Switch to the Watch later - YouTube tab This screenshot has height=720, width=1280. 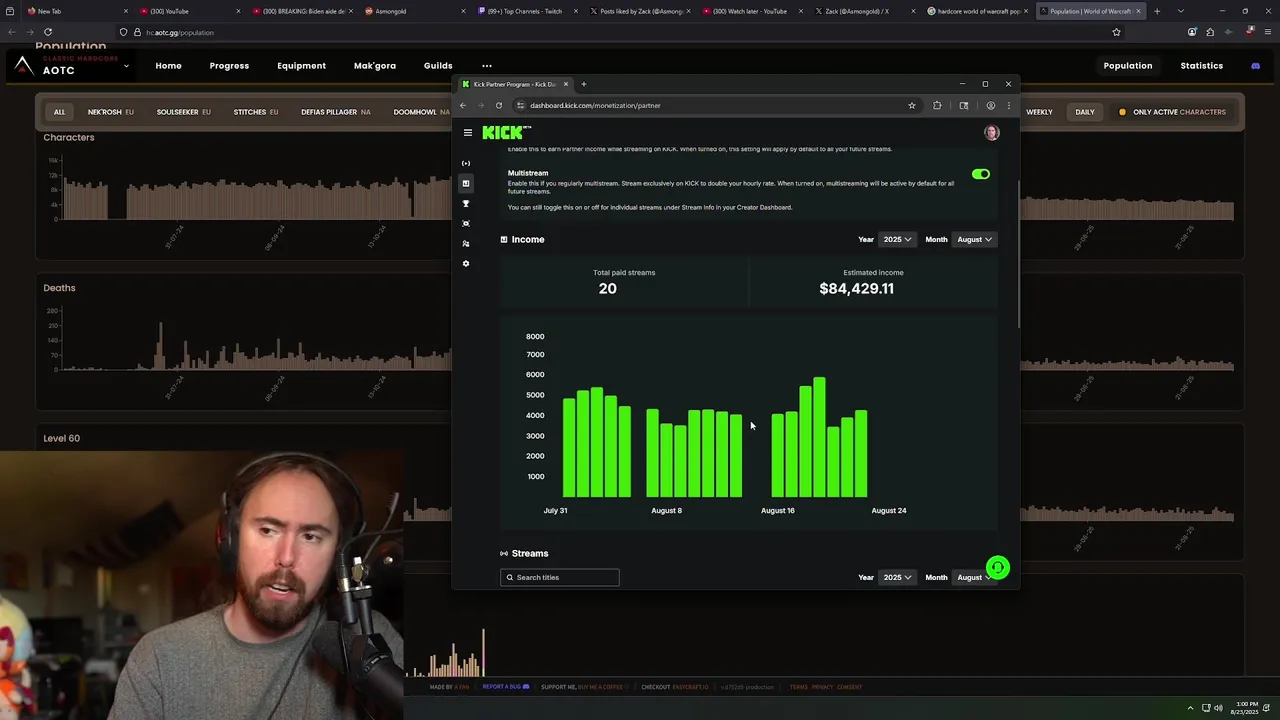[753, 11]
